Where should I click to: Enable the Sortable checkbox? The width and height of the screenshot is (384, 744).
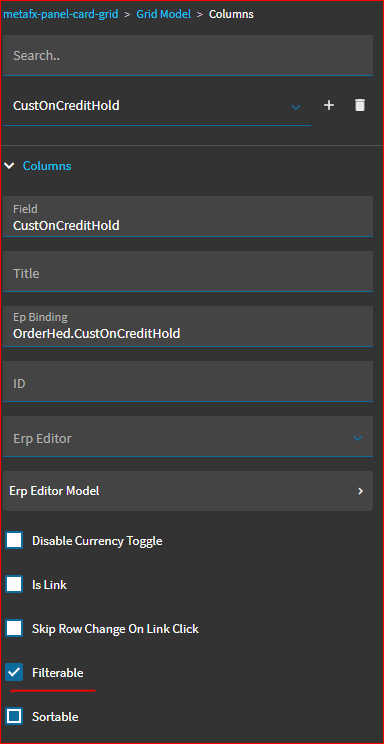[x=14, y=716]
